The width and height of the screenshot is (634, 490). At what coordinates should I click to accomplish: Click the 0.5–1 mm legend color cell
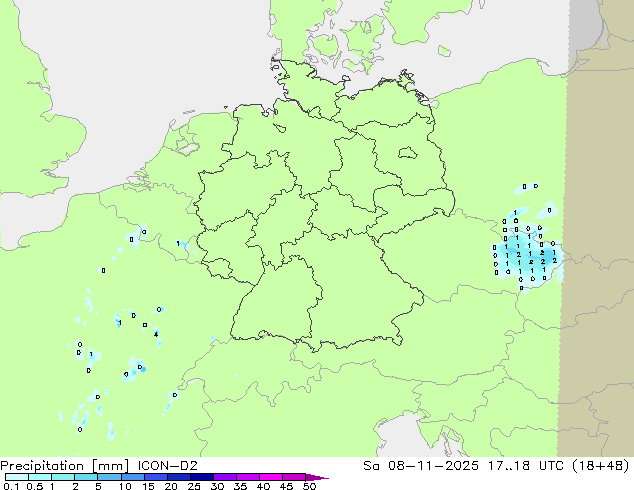[x=40, y=477]
